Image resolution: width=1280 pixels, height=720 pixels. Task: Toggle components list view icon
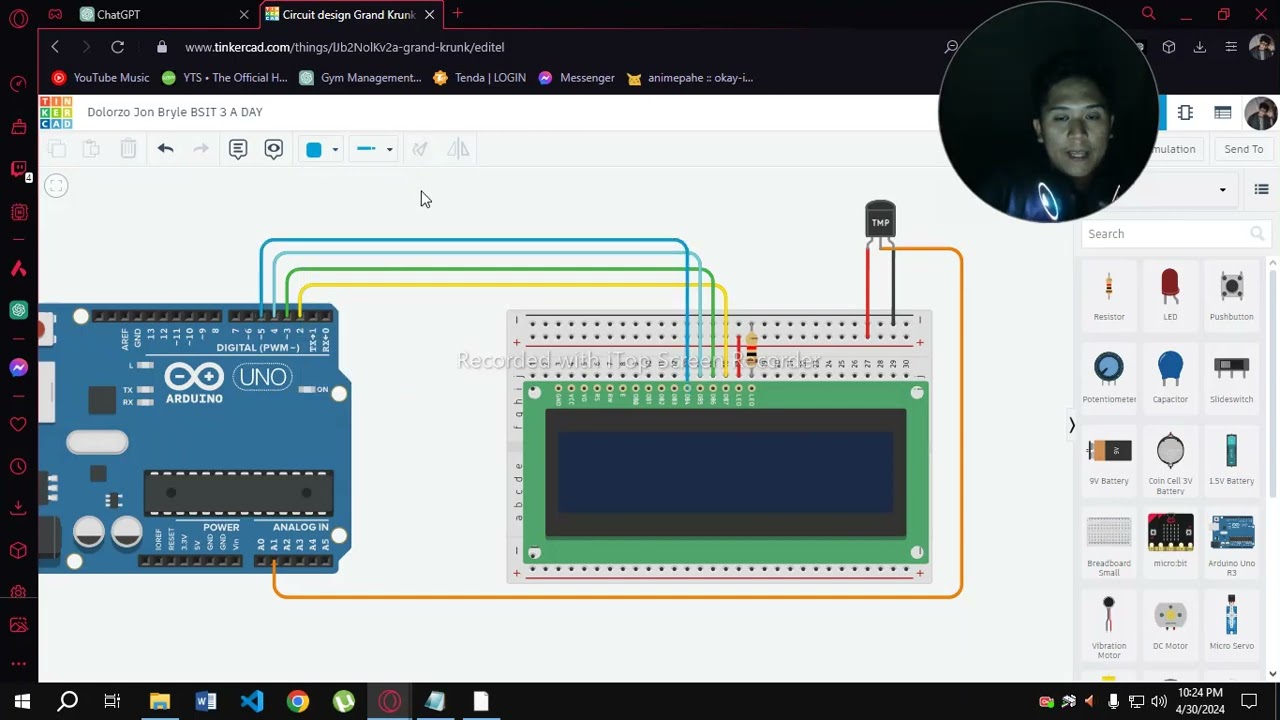coord(1261,190)
